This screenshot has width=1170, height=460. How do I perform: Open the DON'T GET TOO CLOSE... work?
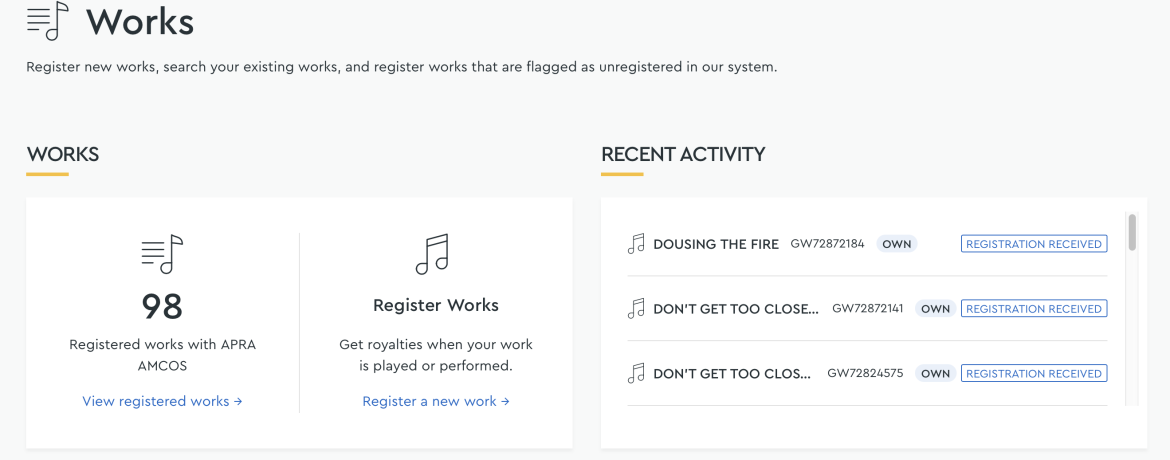(736, 309)
